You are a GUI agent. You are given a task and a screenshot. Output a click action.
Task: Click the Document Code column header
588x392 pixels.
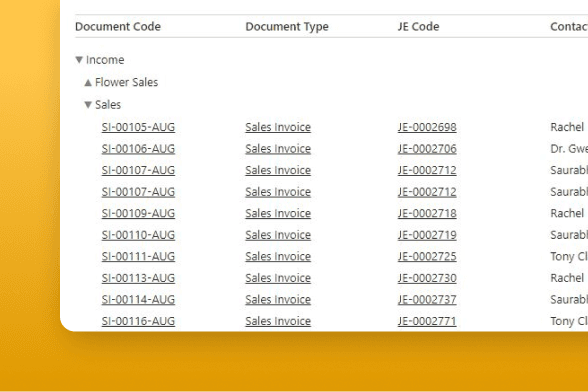pyautogui.click(x=118, y=27)
